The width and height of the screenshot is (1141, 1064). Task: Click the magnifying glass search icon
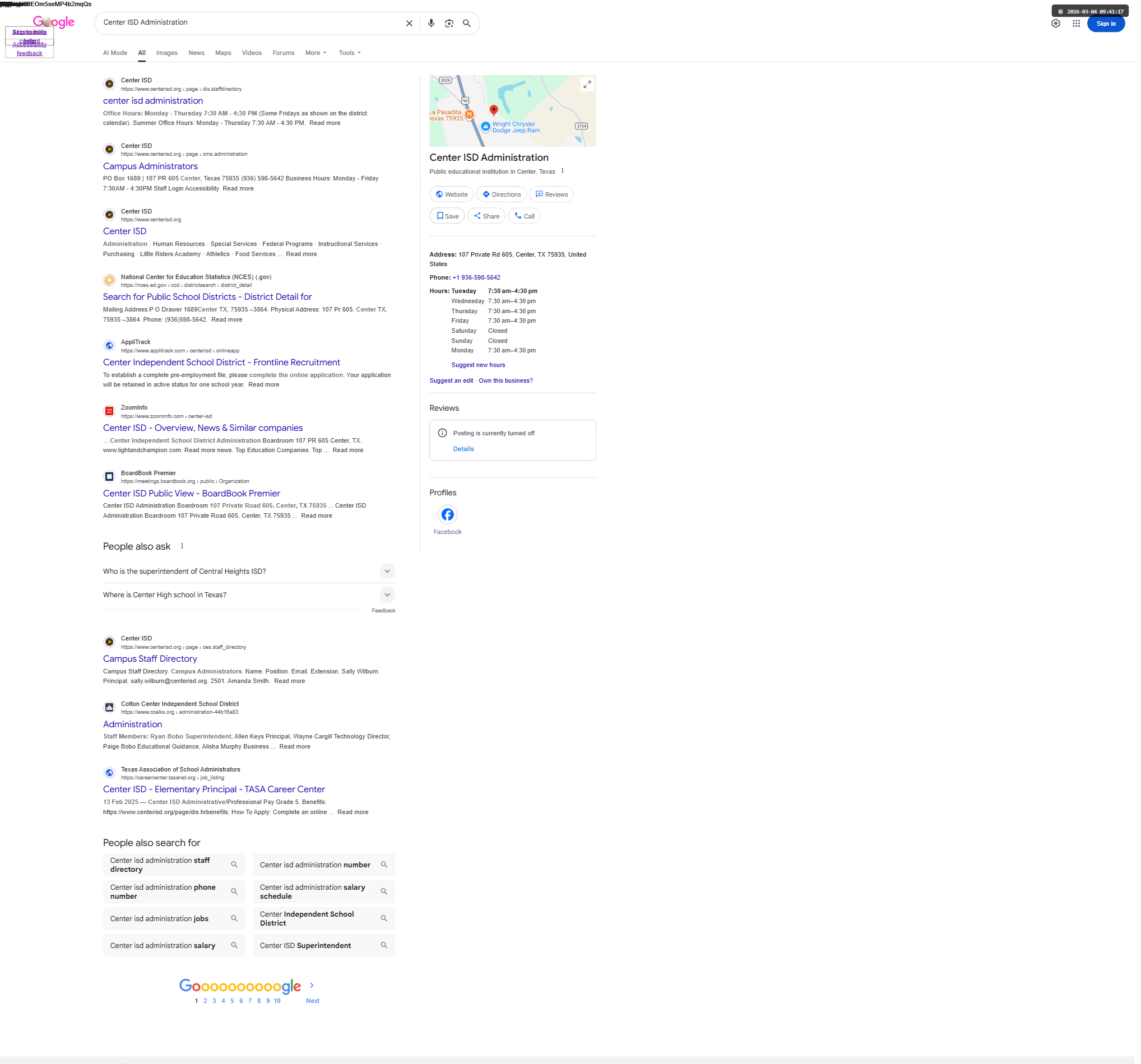467,24
